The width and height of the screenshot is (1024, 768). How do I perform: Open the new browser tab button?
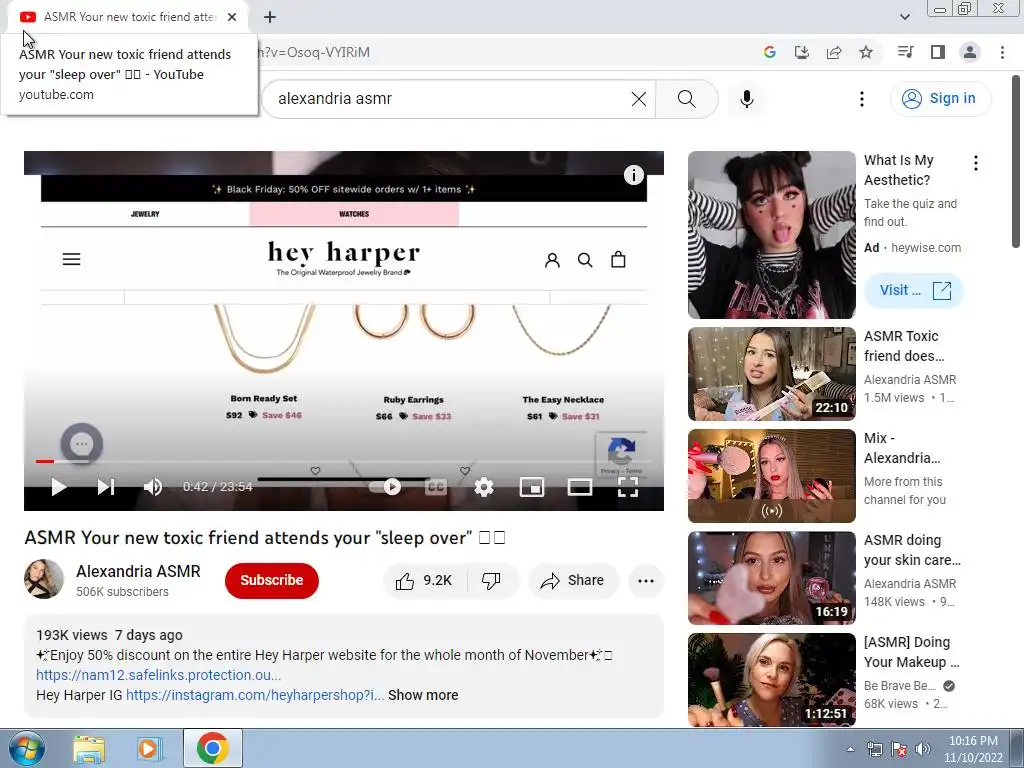(x=270, y=17)
